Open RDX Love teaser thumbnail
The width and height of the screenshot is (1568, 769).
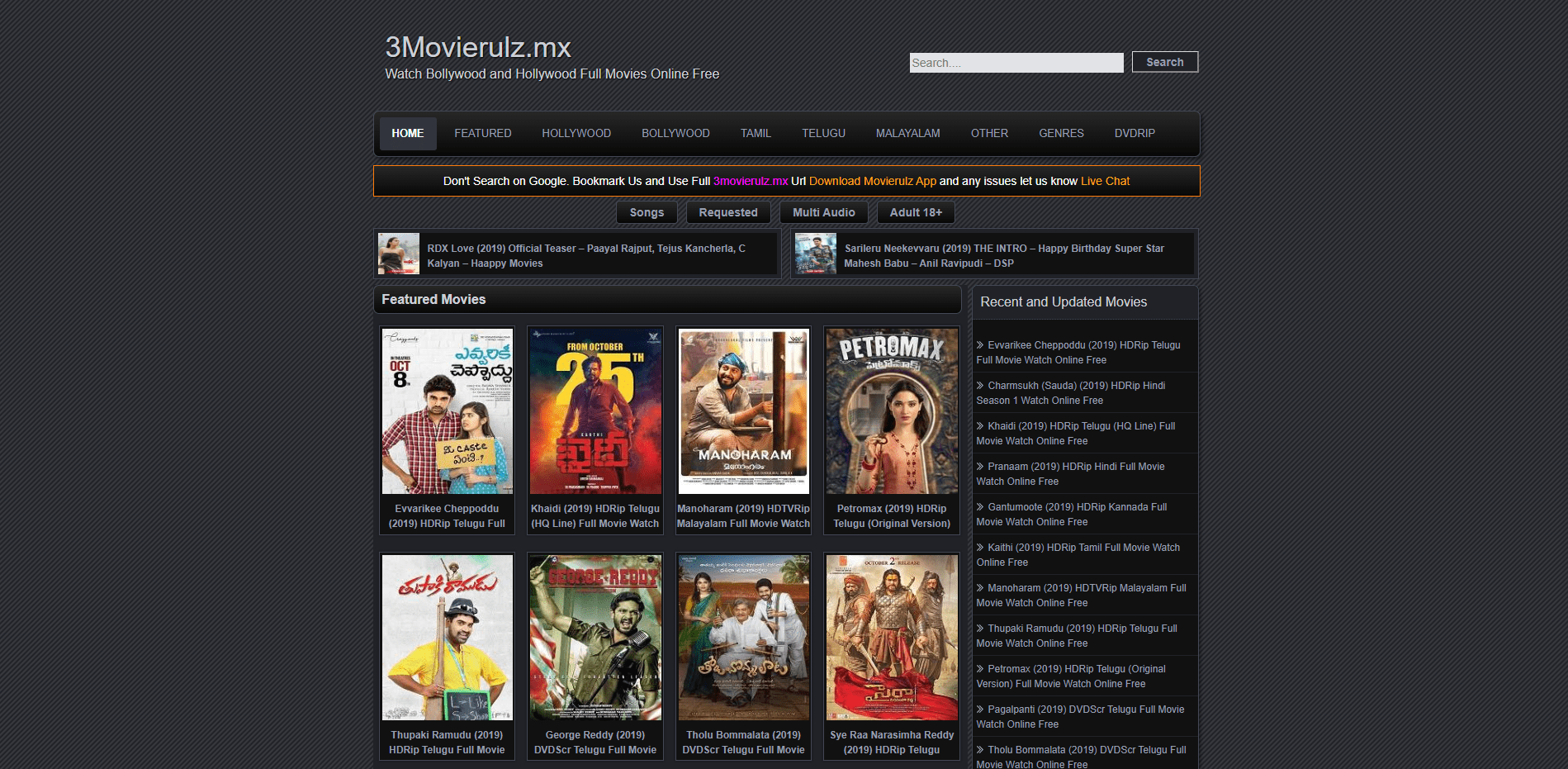coord(399,254)
